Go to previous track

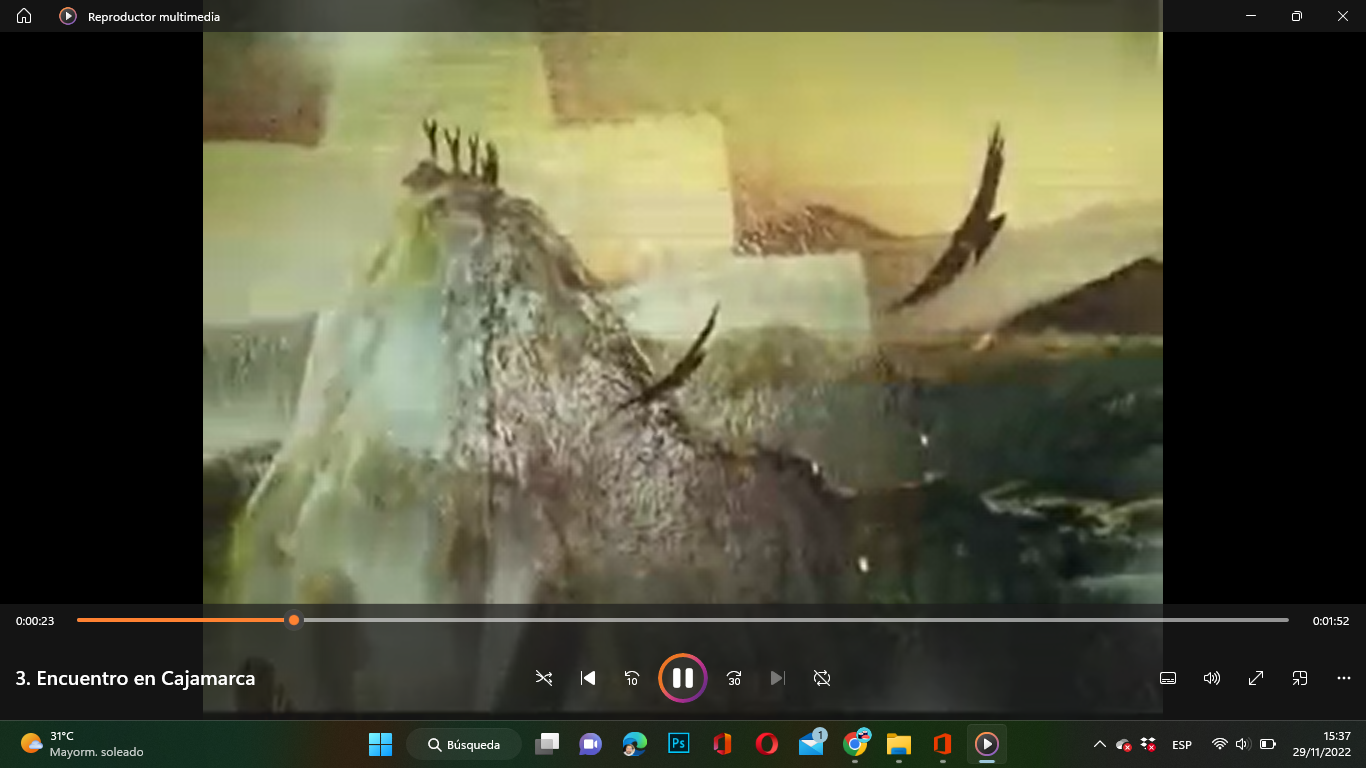coord(588,678)
